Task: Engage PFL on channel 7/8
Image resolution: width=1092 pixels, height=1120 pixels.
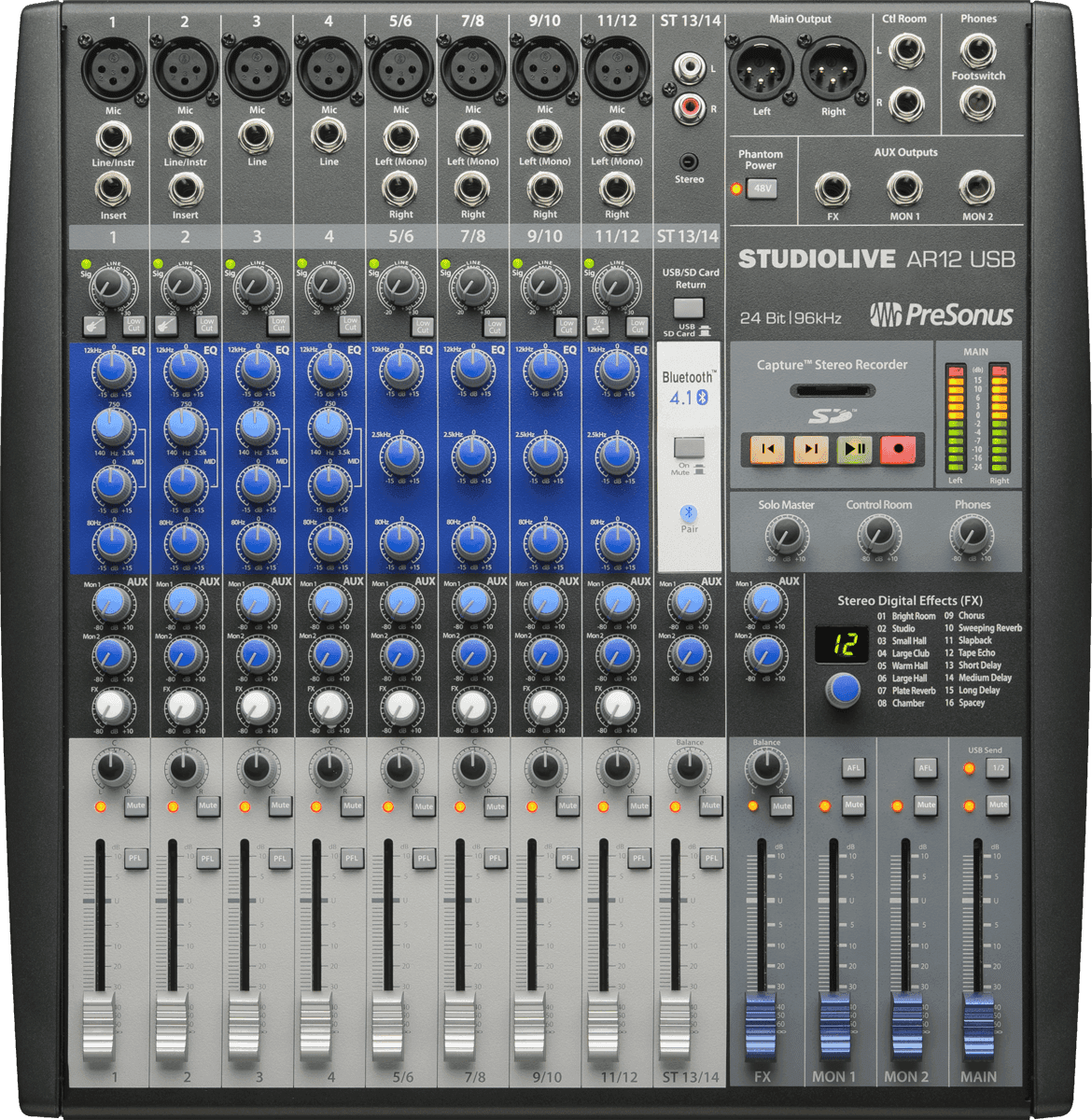Action: (496, 859)
